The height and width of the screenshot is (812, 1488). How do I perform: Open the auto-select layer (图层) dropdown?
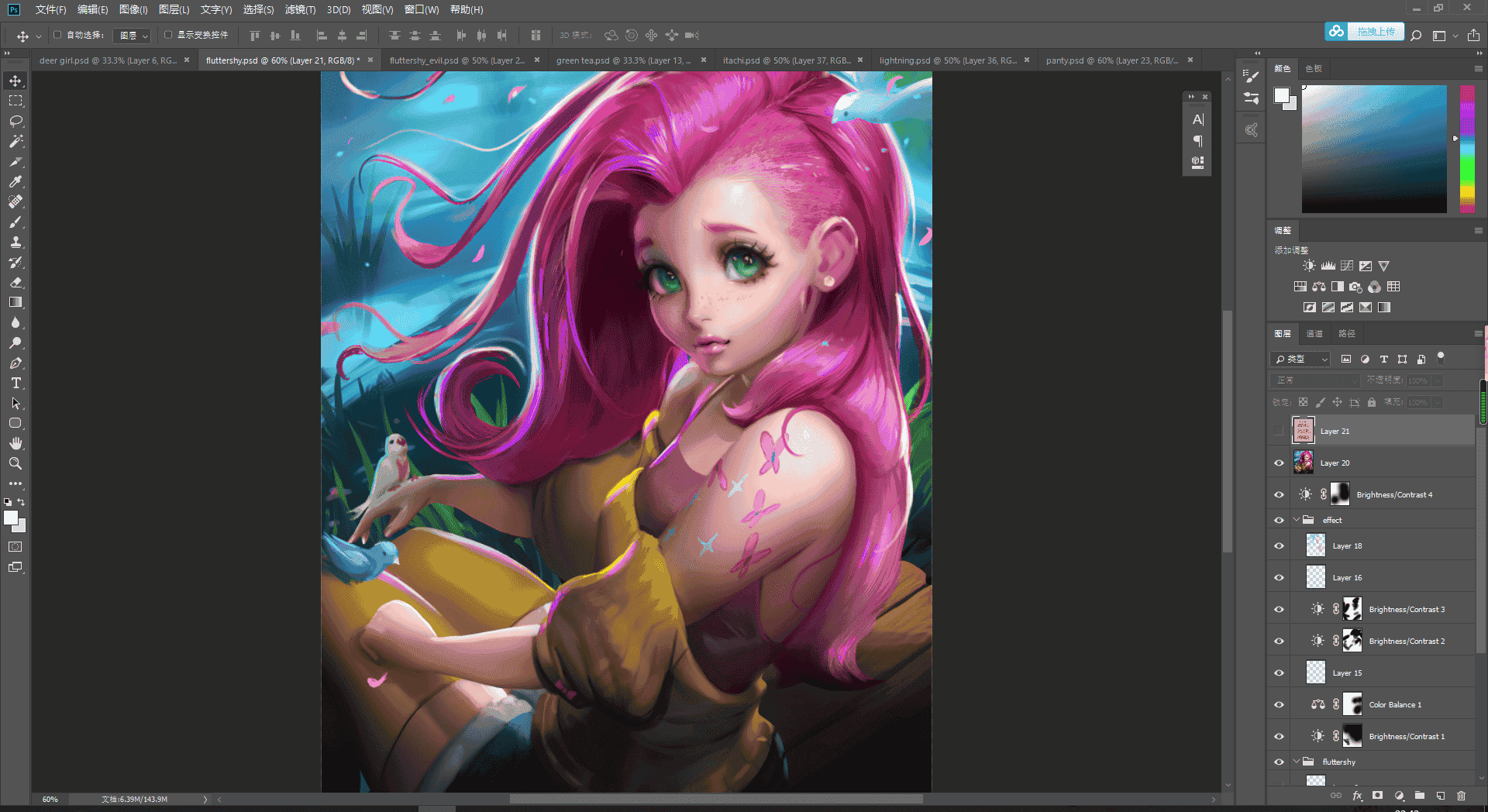(133, 36)
